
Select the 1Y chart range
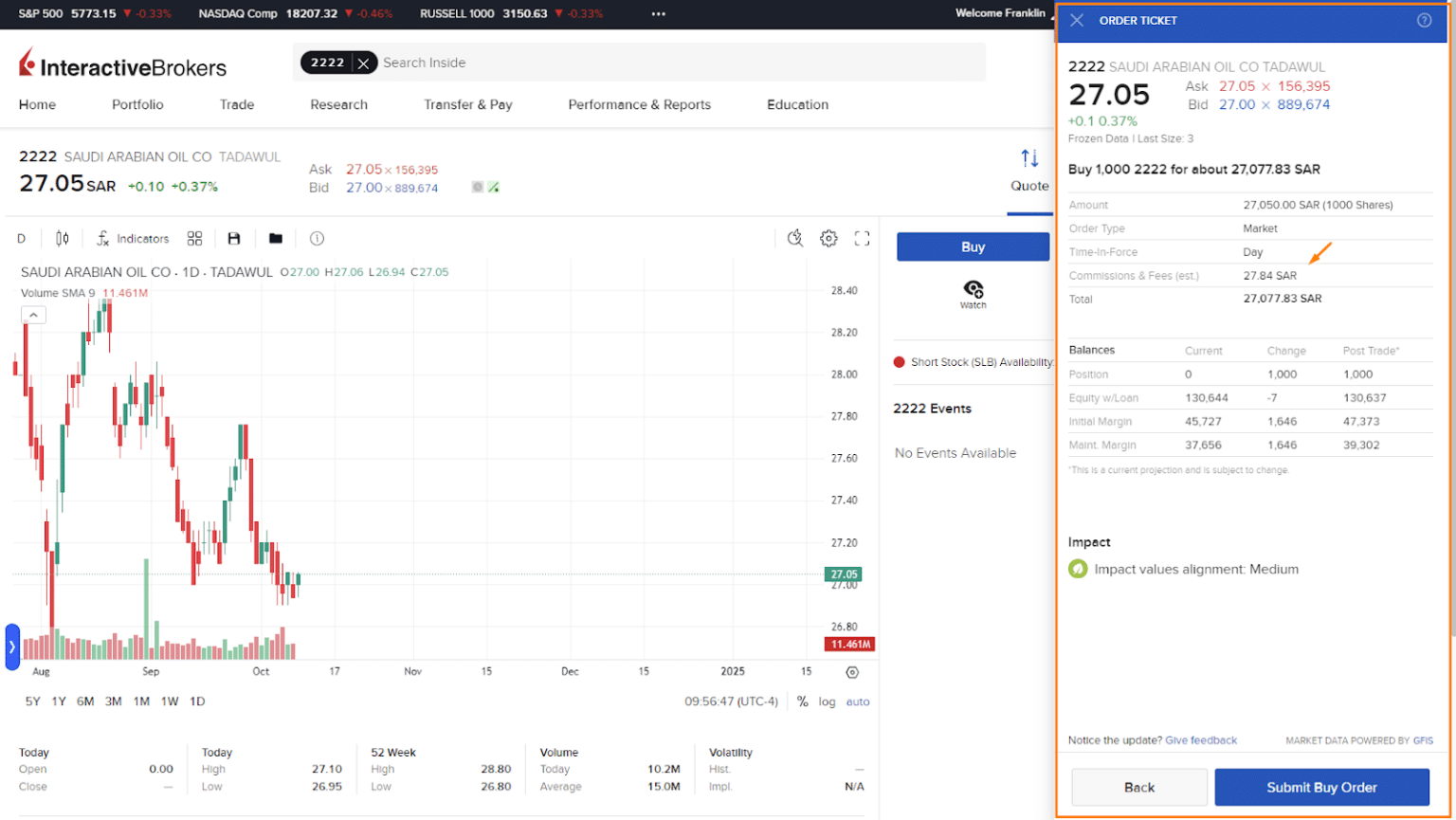coord(58,702)
